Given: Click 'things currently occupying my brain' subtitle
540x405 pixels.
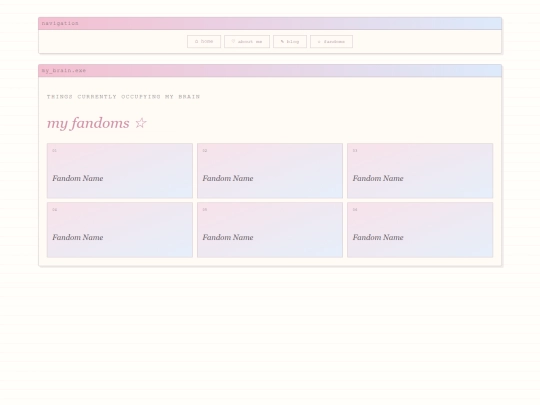Looking at the screenshot, I should tap(123, 97).
